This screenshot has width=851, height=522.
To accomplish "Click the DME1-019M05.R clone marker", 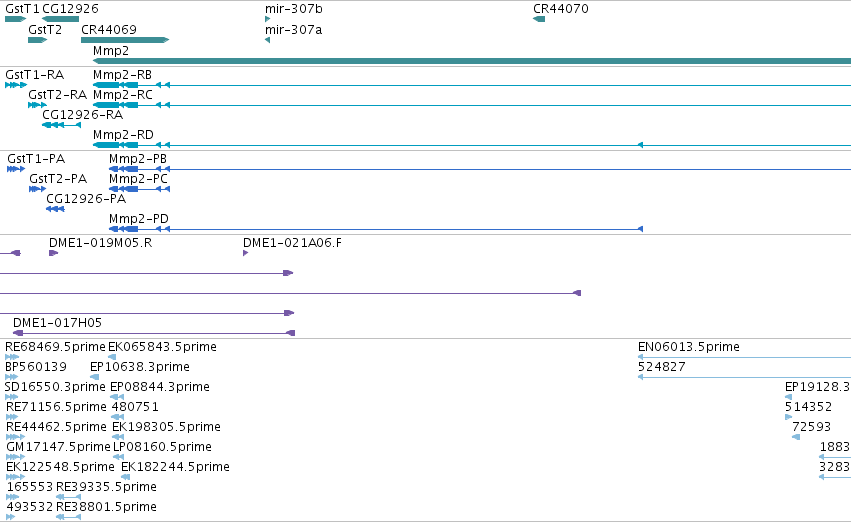I will (53, 253).
